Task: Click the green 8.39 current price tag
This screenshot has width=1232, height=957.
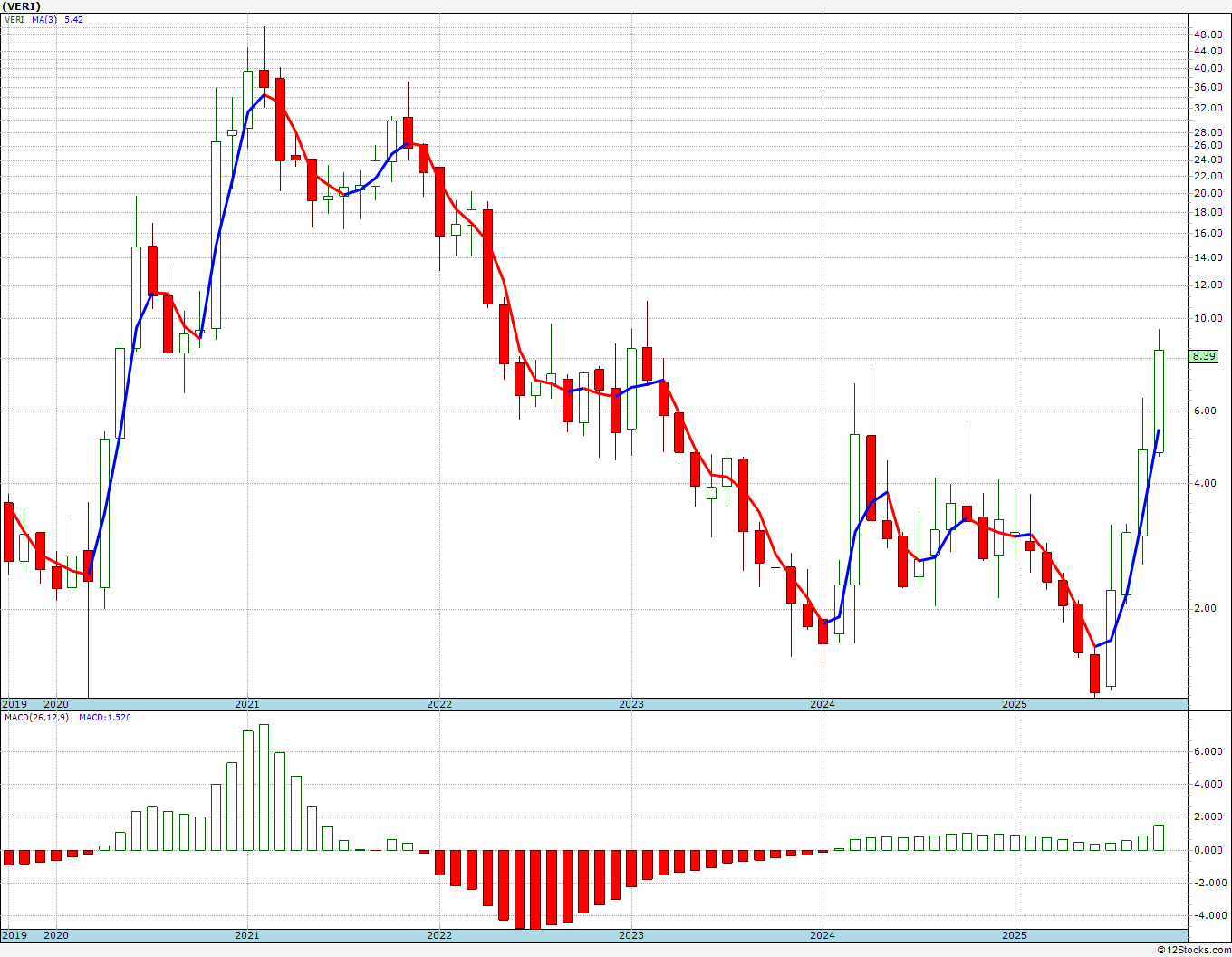Action: [1204, 357]
